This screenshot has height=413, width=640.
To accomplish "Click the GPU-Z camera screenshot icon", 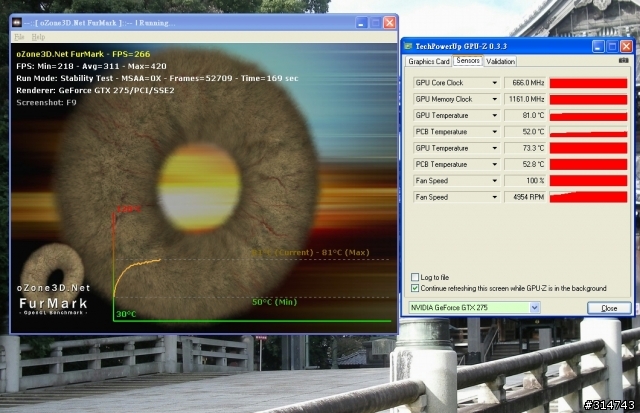I will click(624, 60).
